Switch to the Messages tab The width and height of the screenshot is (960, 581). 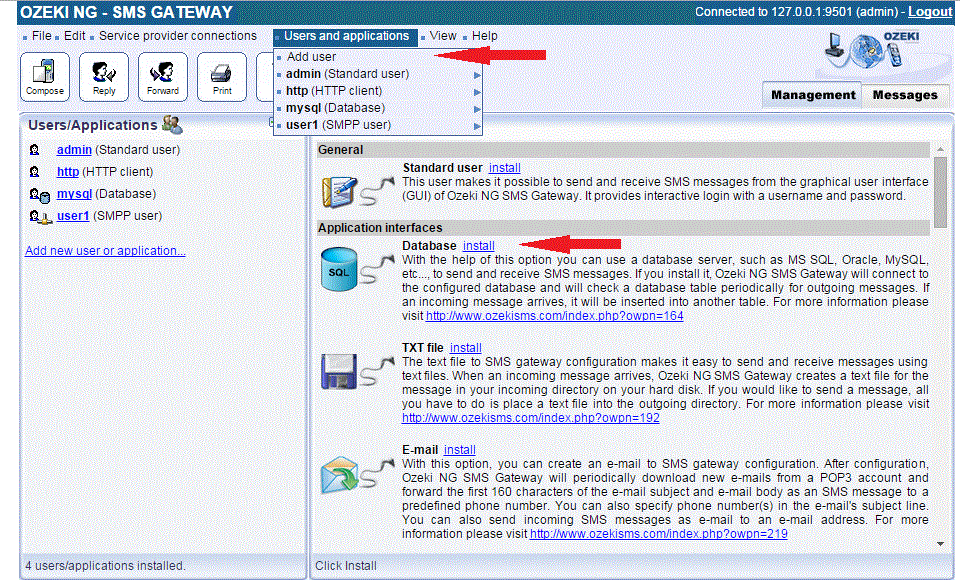(x=903, y=95)
